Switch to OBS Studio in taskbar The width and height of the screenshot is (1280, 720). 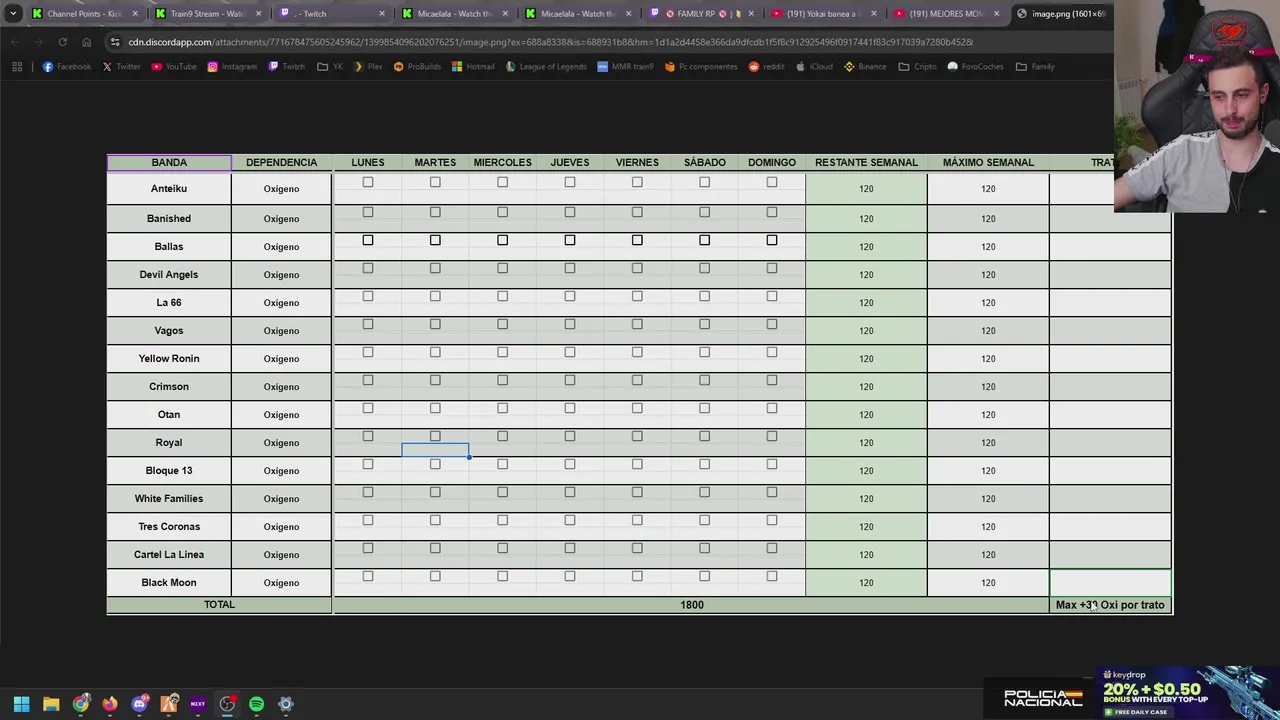click(227, 704)
